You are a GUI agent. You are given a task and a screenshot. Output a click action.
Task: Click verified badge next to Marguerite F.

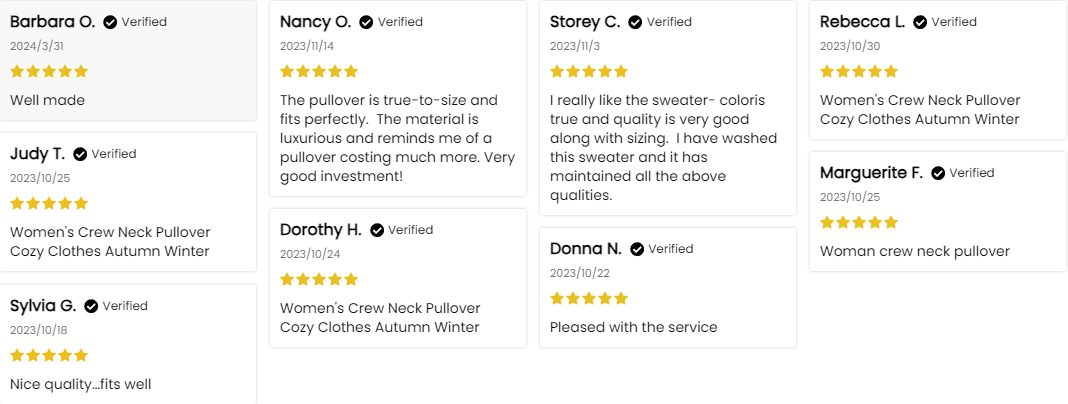[x=938, y=173]
